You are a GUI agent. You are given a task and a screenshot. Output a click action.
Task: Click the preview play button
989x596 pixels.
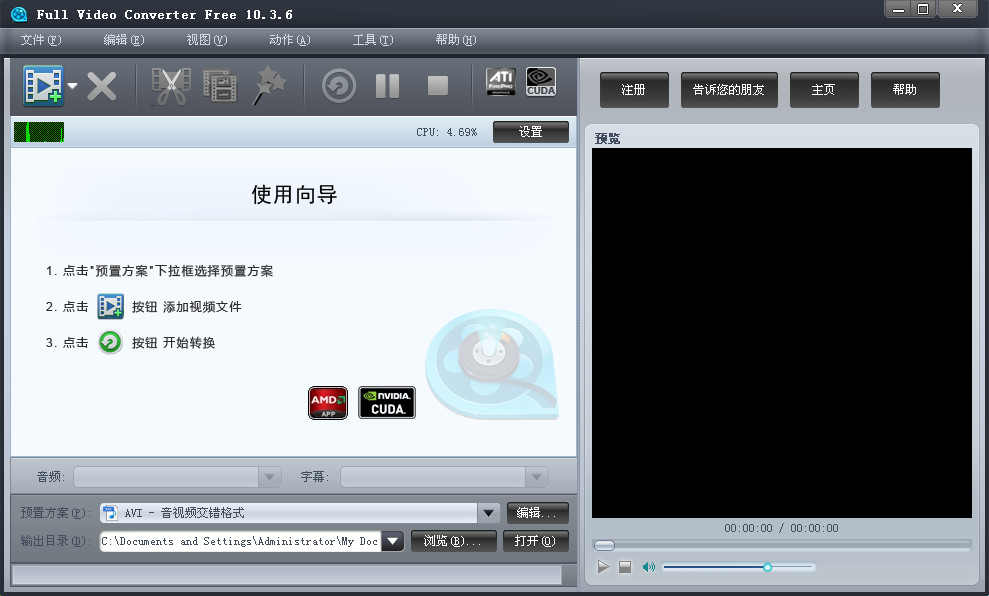tap(604, 567)
